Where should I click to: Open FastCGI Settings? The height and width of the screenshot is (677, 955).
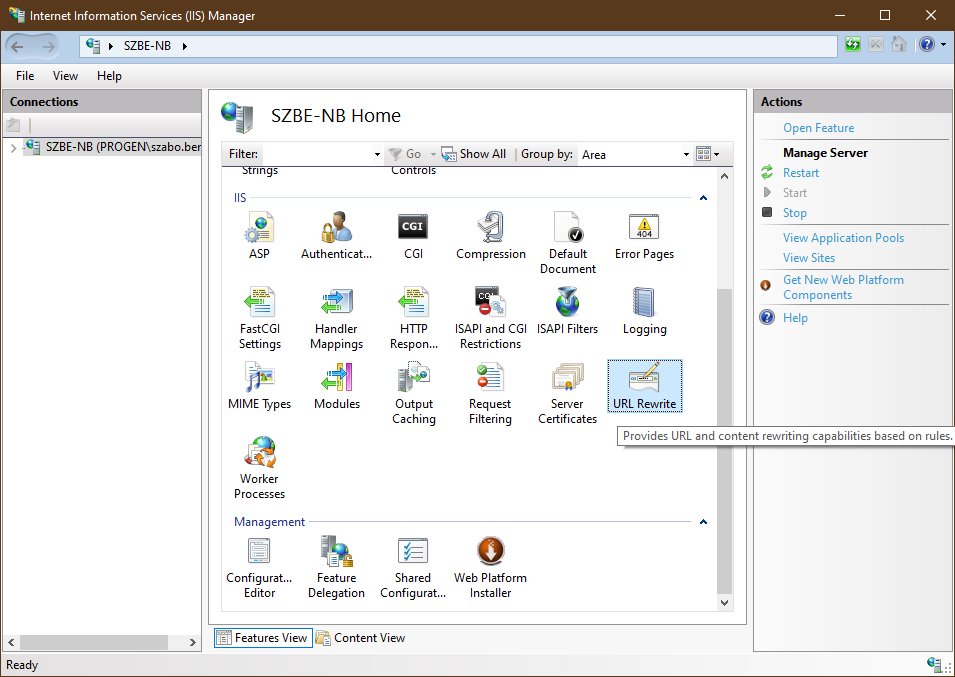(259, 318)
